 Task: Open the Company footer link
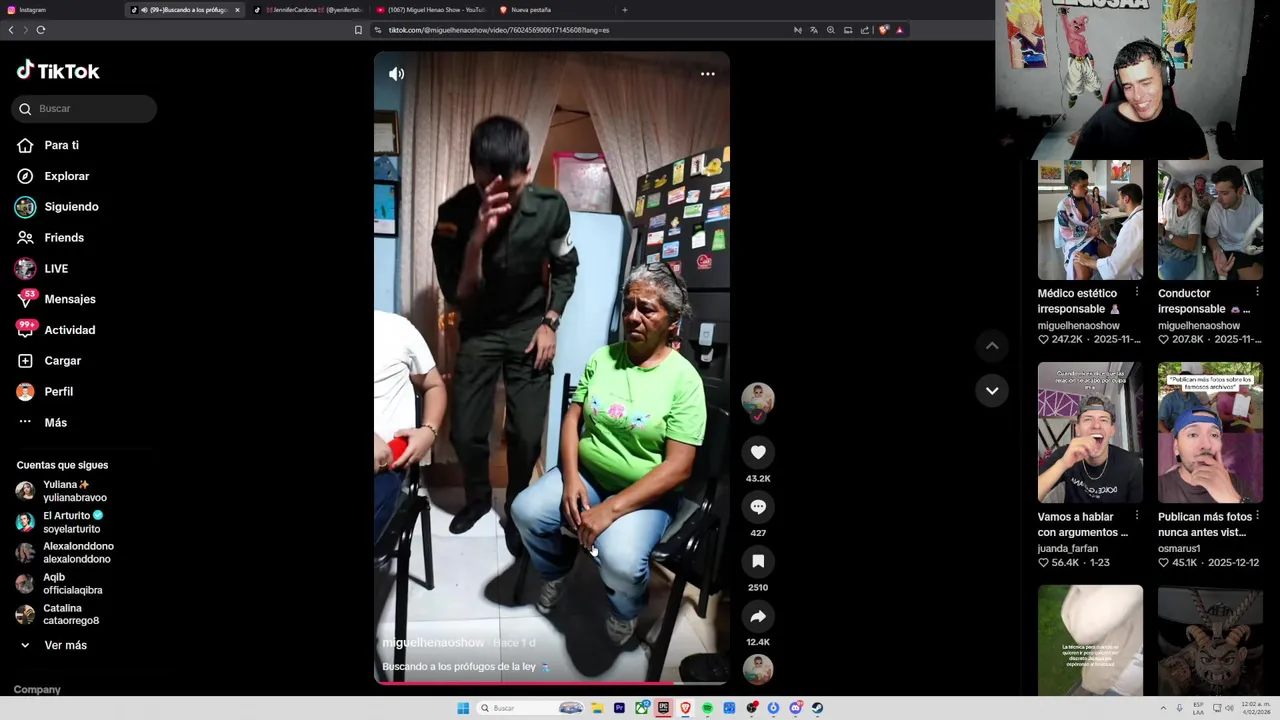tap(37, 690)
